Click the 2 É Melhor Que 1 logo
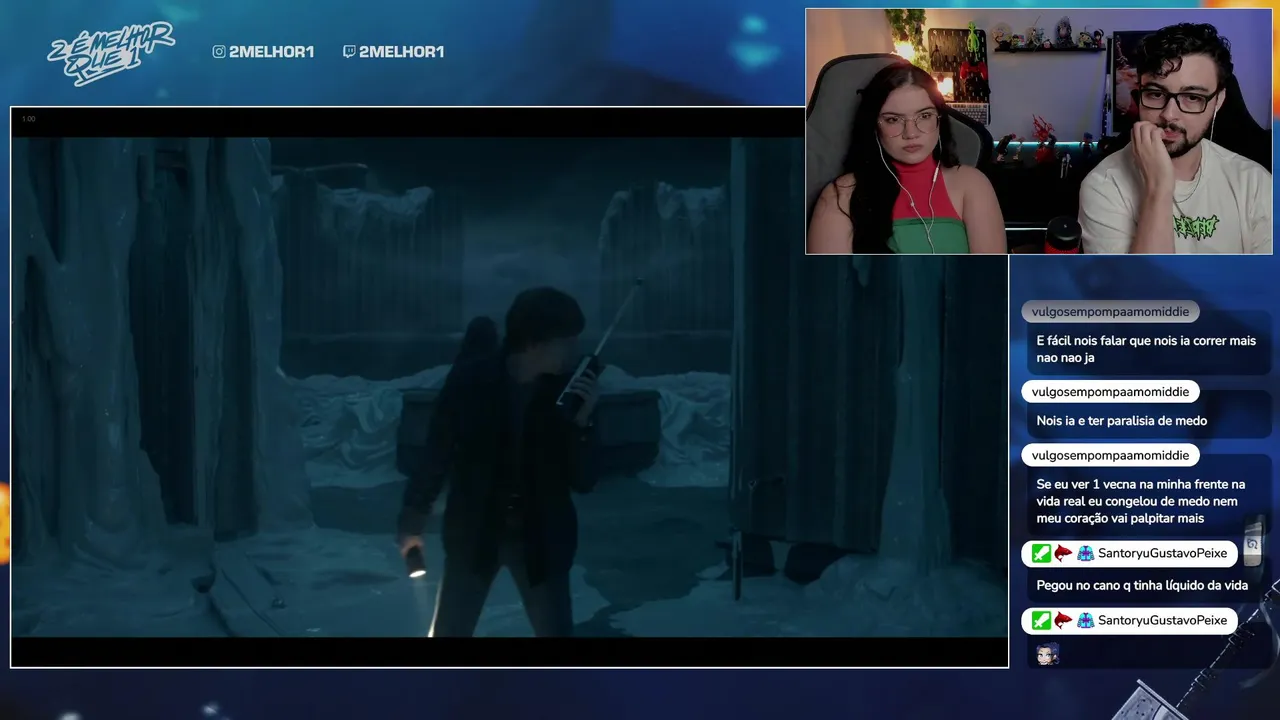 click(x=111, y=53)
